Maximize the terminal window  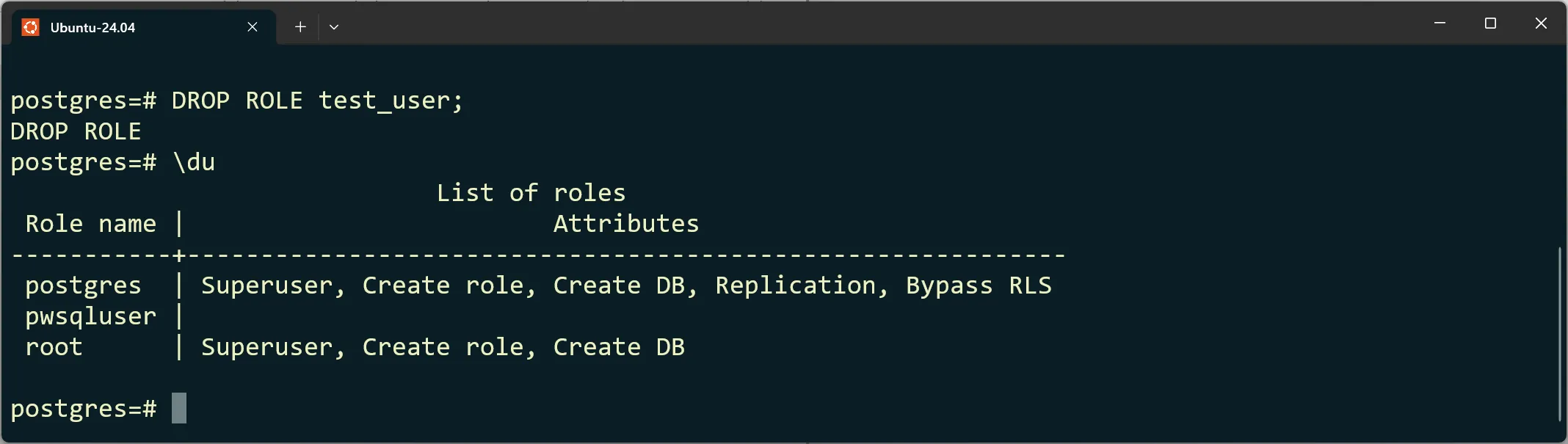pos(1490,23)
